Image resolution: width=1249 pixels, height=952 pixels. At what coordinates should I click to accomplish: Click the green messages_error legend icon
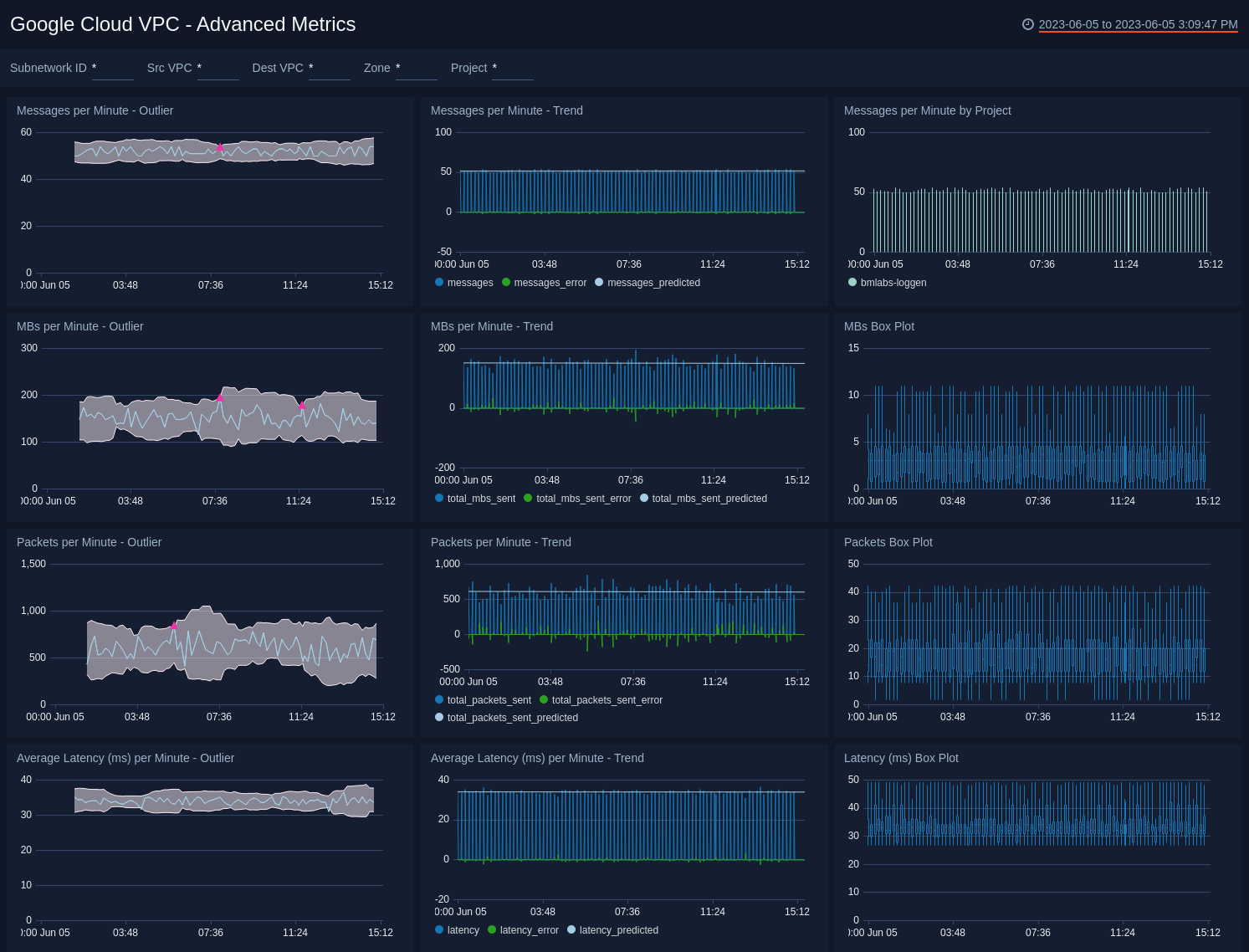(x=506, y=283)
